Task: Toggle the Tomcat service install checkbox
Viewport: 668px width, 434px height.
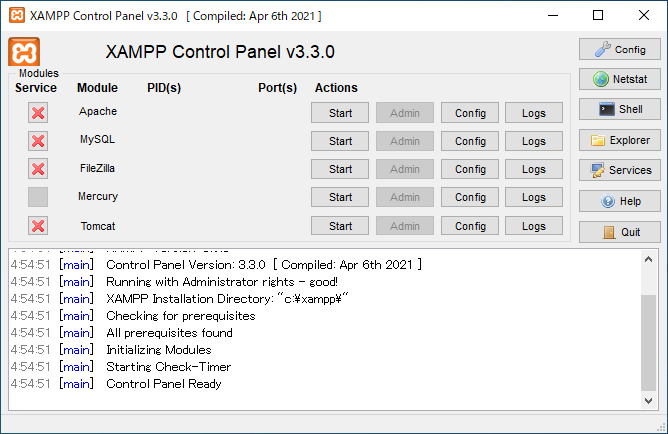Action: [38, 226]
